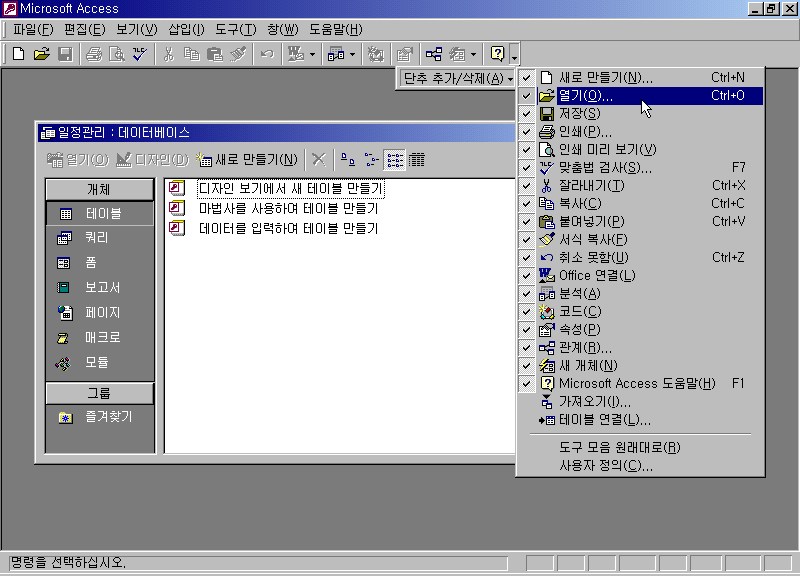This screenshot has width=800, height=576.
Task: Open the Office Links dropdown arrow in main toolbar
Action: tap(312, 55)
